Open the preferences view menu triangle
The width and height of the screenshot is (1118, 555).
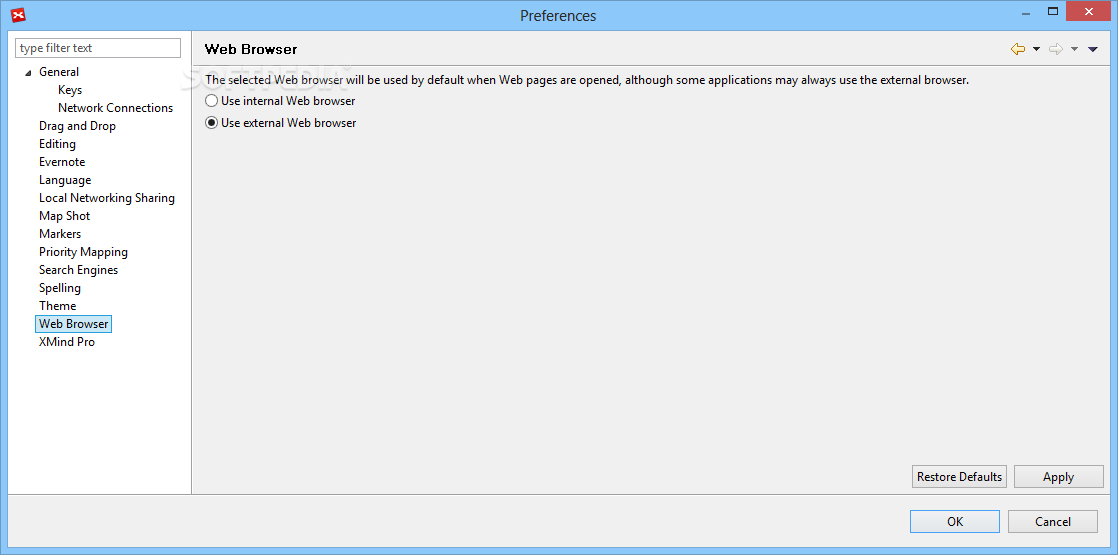click(x=1092, y=49)
